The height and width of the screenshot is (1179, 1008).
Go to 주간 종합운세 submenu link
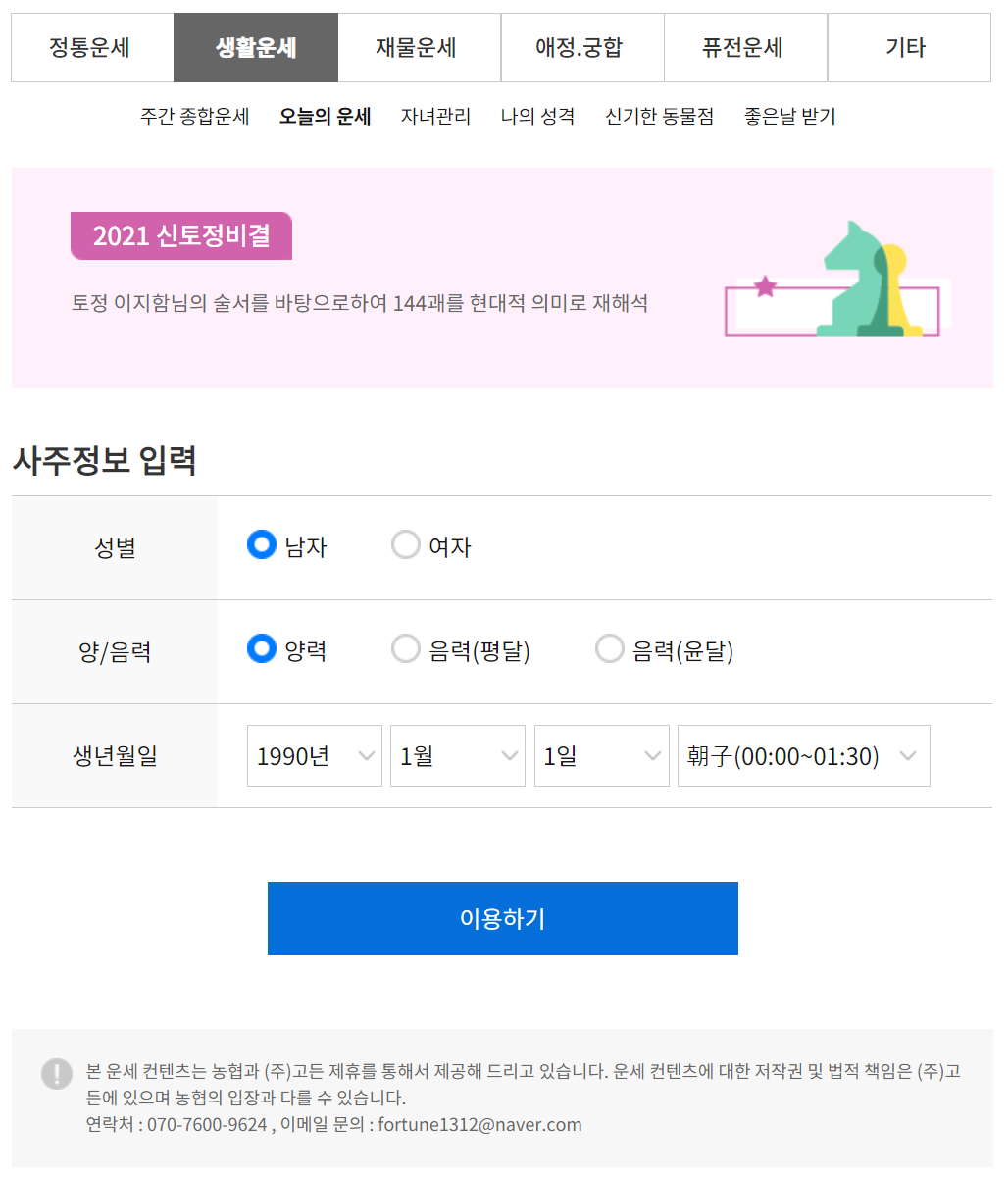tap(194, 117)
